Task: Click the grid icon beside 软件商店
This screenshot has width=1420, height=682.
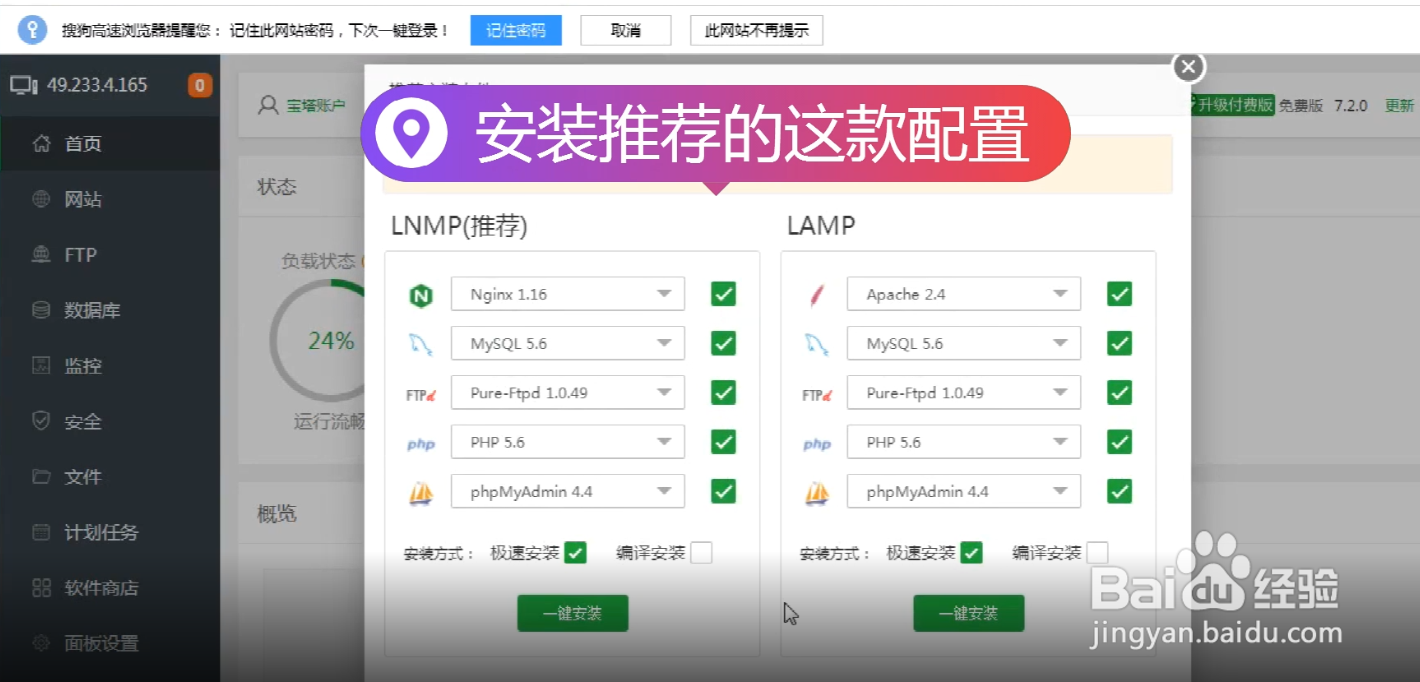Action: tap(41, 587)
